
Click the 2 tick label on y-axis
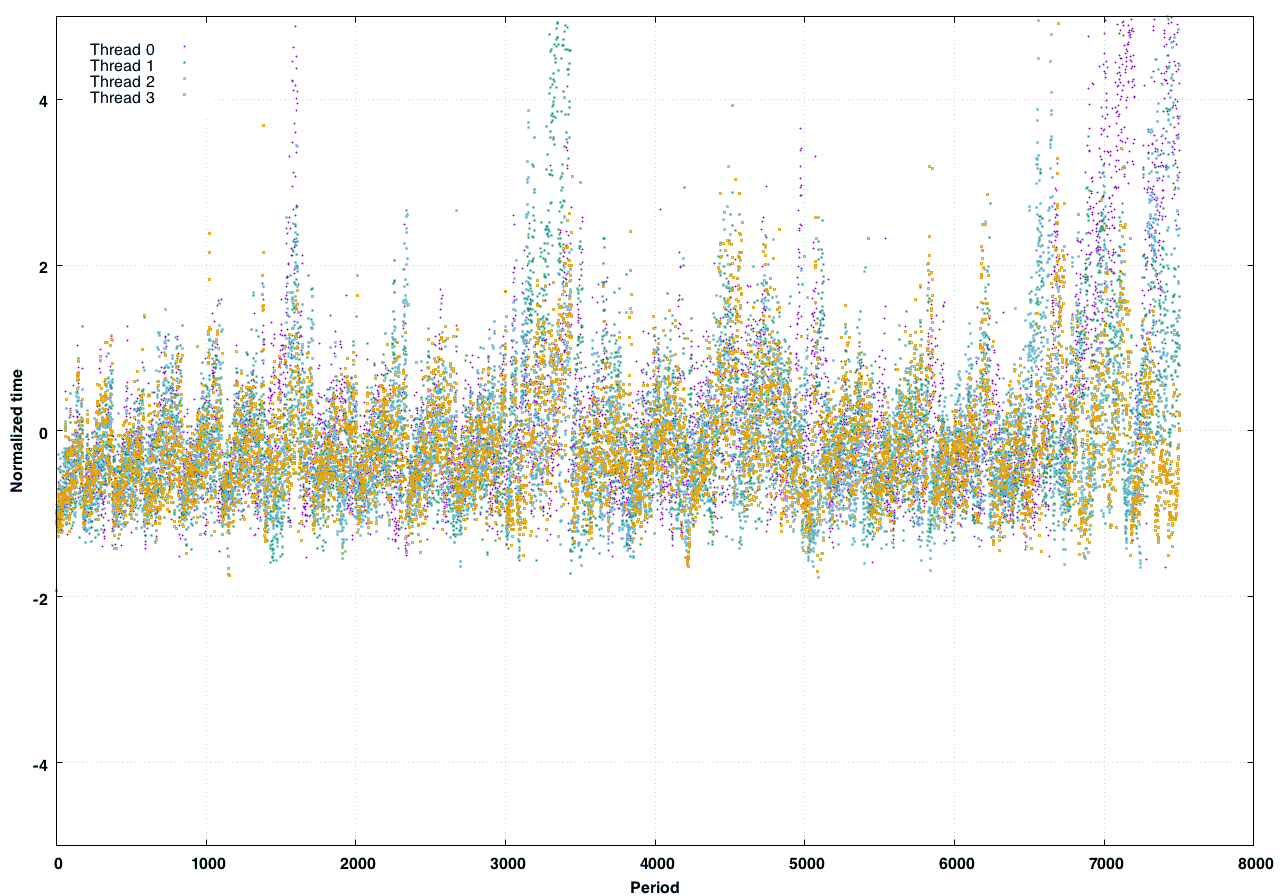pyautogui.click(x=44, y=266)
